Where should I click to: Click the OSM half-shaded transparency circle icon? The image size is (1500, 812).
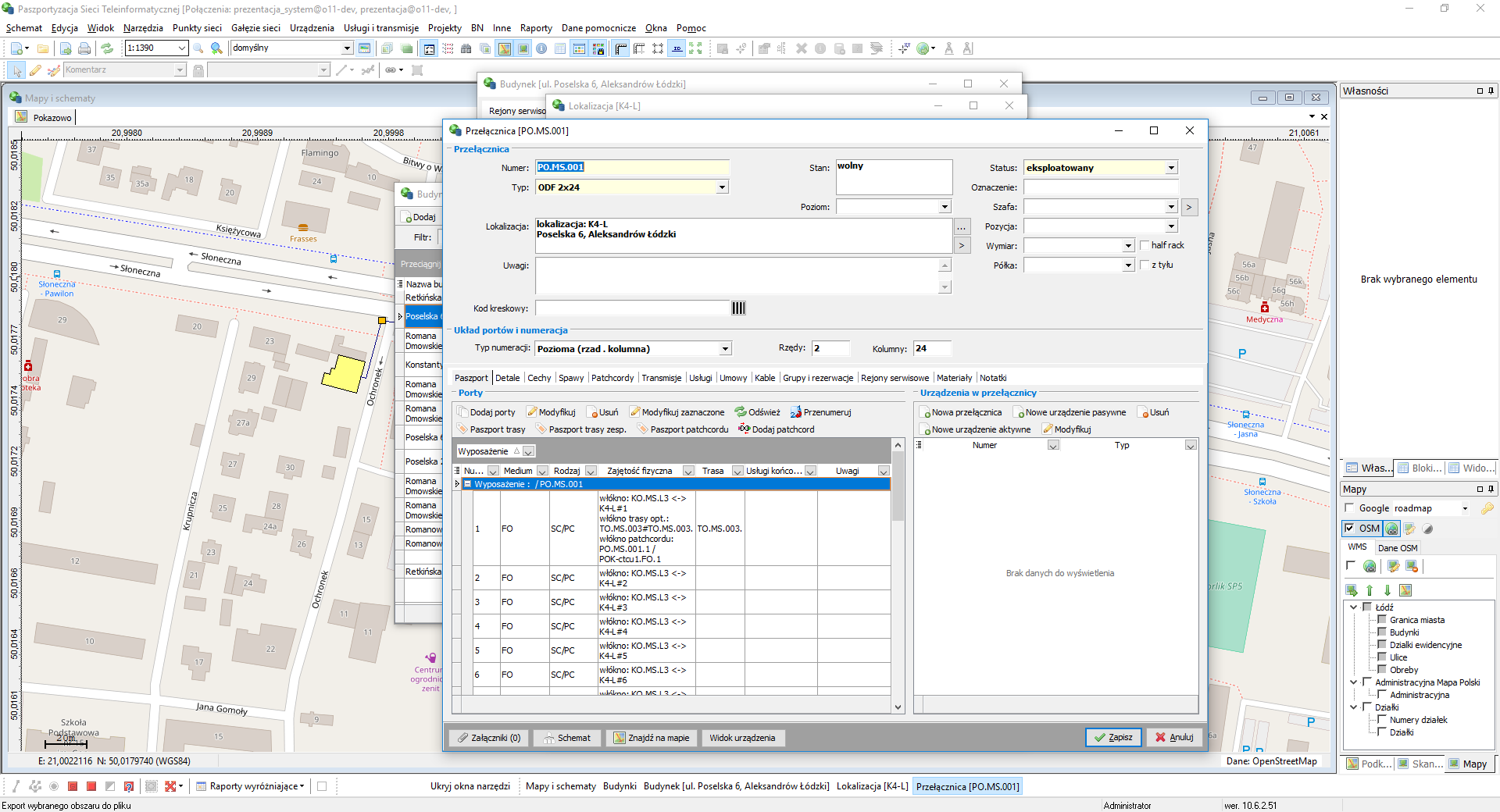[1428, 529]
